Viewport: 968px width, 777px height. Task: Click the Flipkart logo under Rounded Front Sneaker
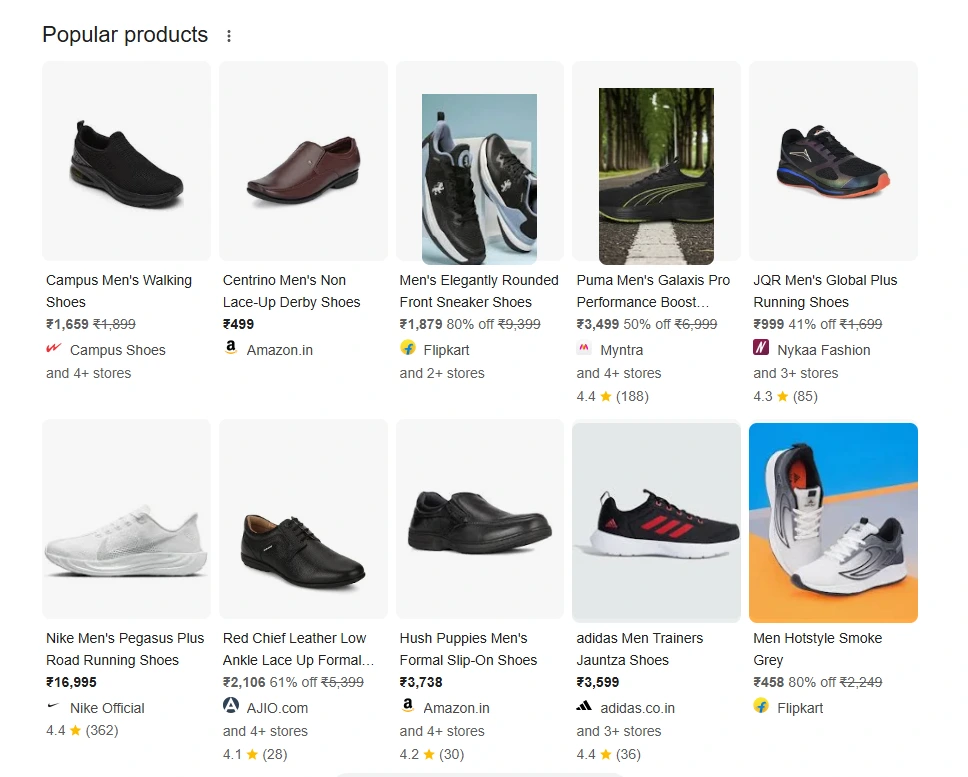click(x=407, y=348)
